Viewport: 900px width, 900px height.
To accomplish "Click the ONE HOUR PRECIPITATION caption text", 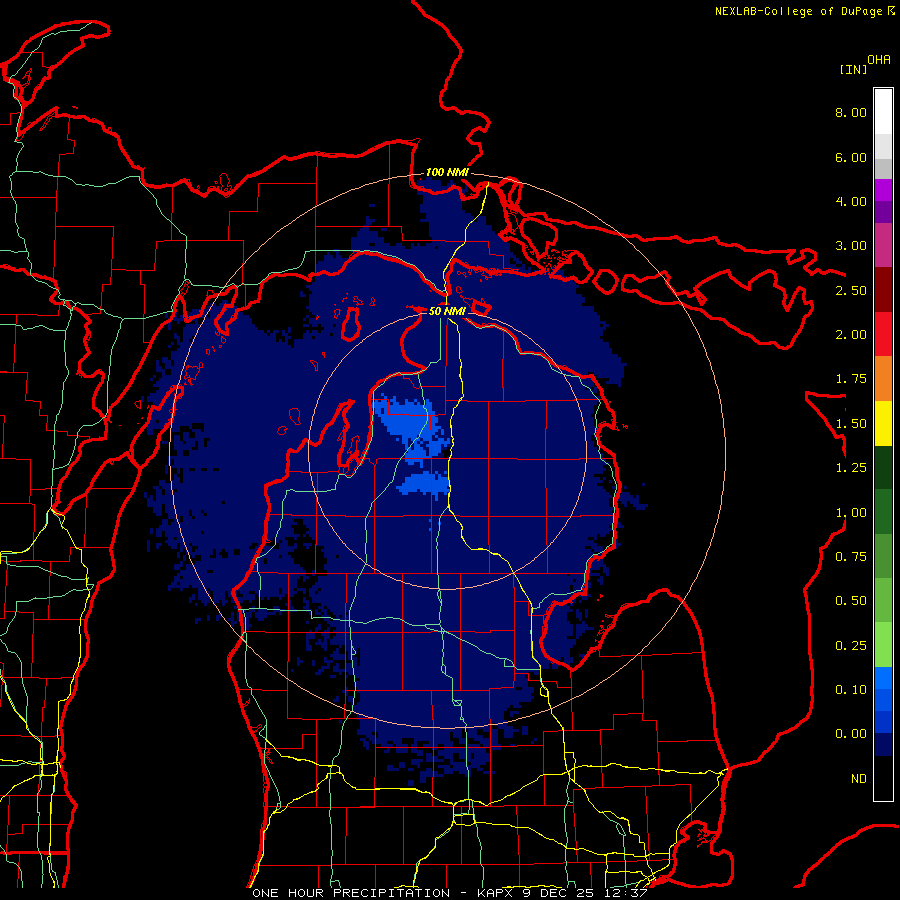I will click(351, 893).
